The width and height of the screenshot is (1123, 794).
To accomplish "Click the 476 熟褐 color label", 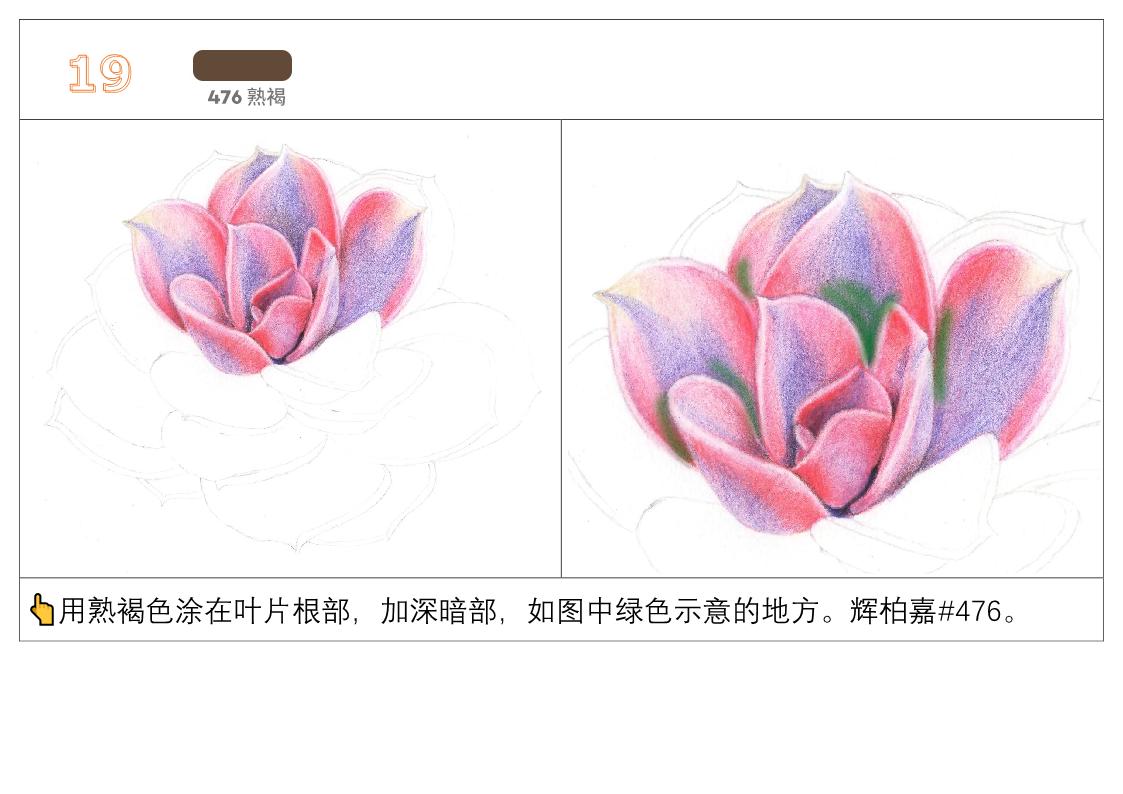I will tap(246, 97).
